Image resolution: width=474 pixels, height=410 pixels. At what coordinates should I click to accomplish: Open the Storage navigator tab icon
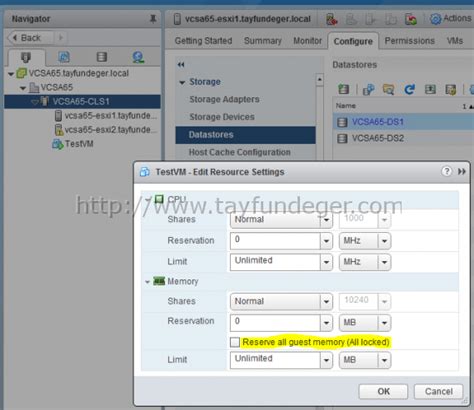point(102,57)
